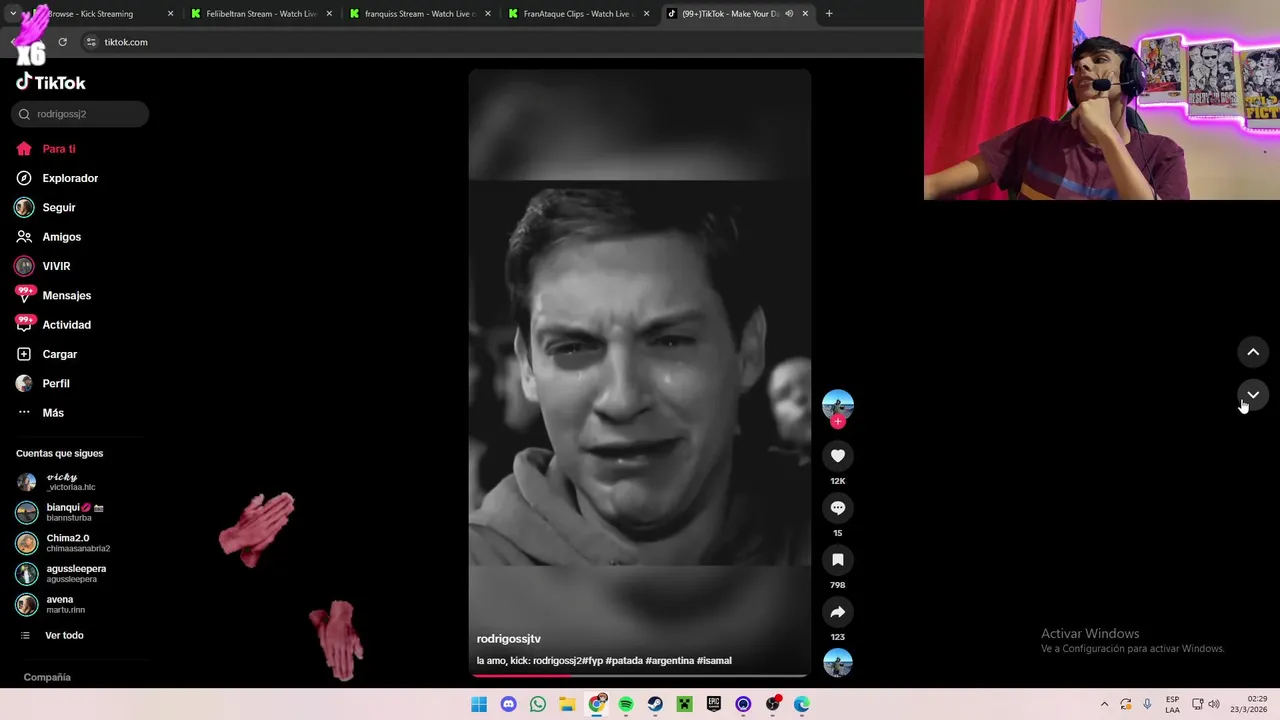This screenshot has height=720, width=1280.
Task: Open Steam from taskbar
Action: [655, 704]
